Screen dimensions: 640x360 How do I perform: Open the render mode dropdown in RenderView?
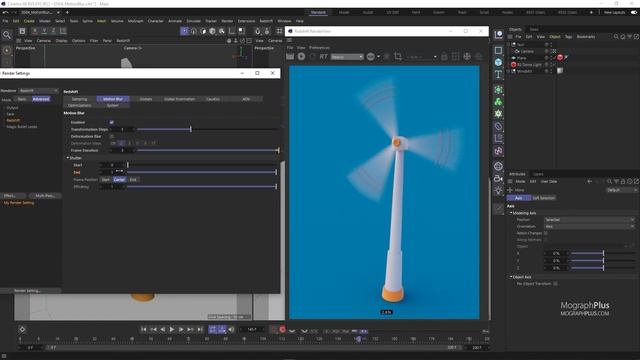(x=347, y=57)
